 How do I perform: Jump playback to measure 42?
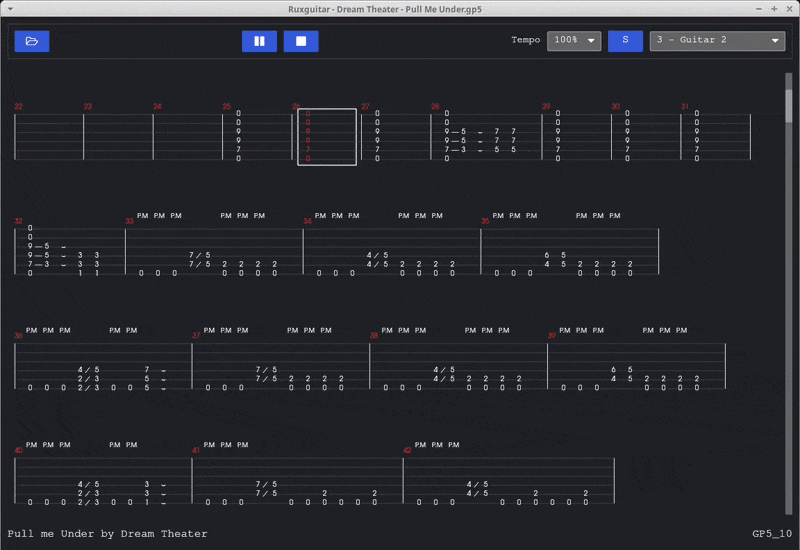pyautogui.click(x=507, y=482)
